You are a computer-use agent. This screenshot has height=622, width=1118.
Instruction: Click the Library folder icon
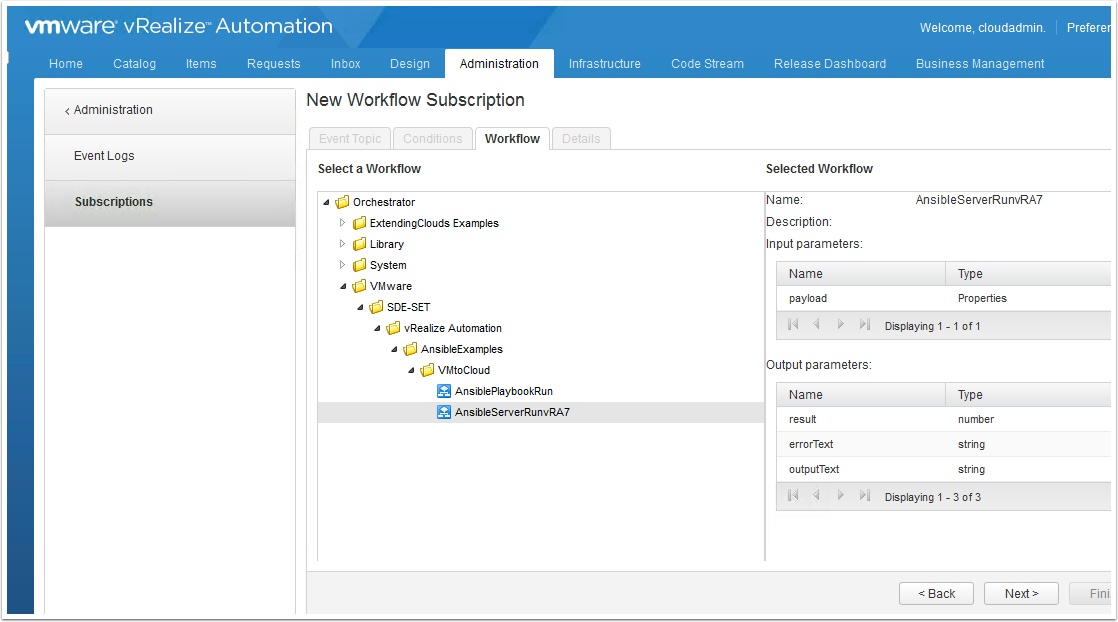tap(359, 244)
